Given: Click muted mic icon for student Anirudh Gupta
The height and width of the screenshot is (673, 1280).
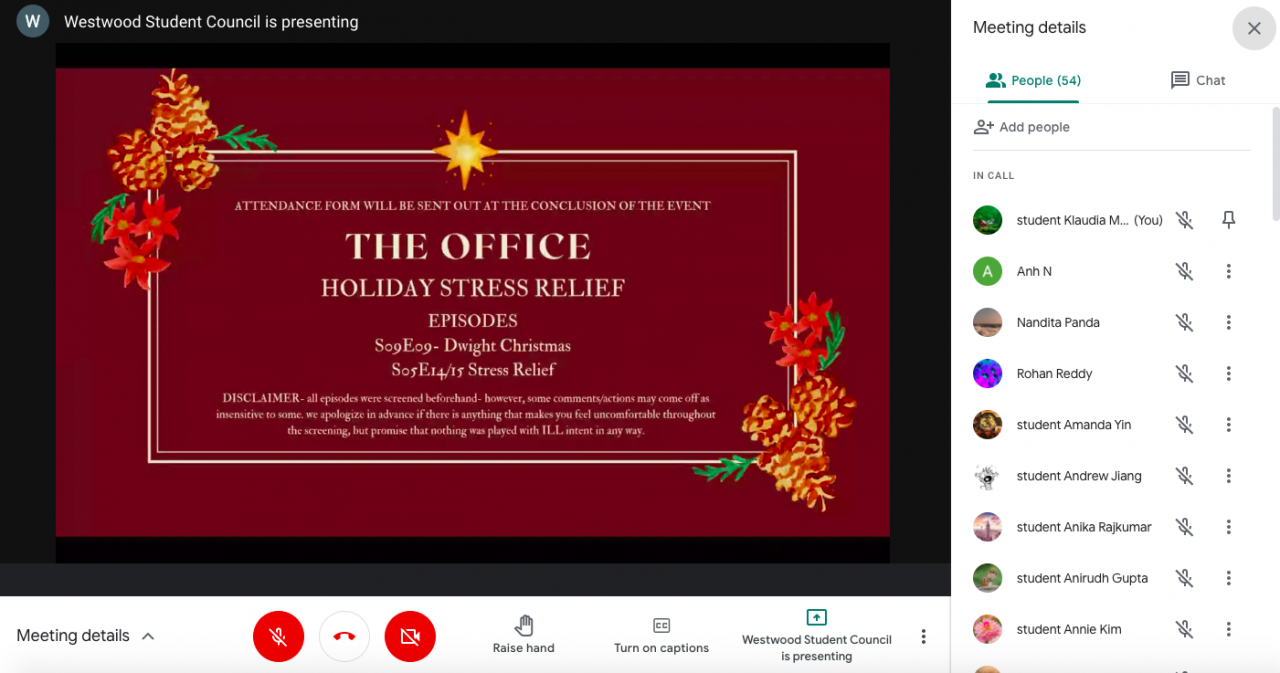Looking at the screenshot, I should click(x=1185, y=578).
